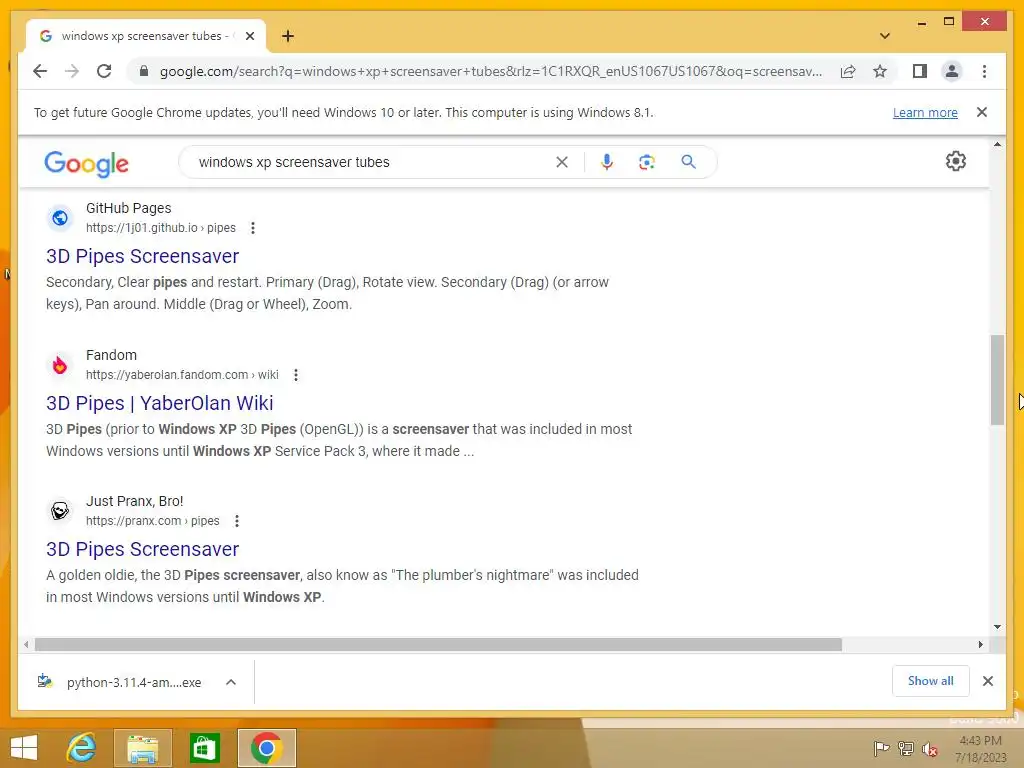This screenshot has height=768, width=1024.
Task: Expand python download options chevron
Action: tap(231, 682)
